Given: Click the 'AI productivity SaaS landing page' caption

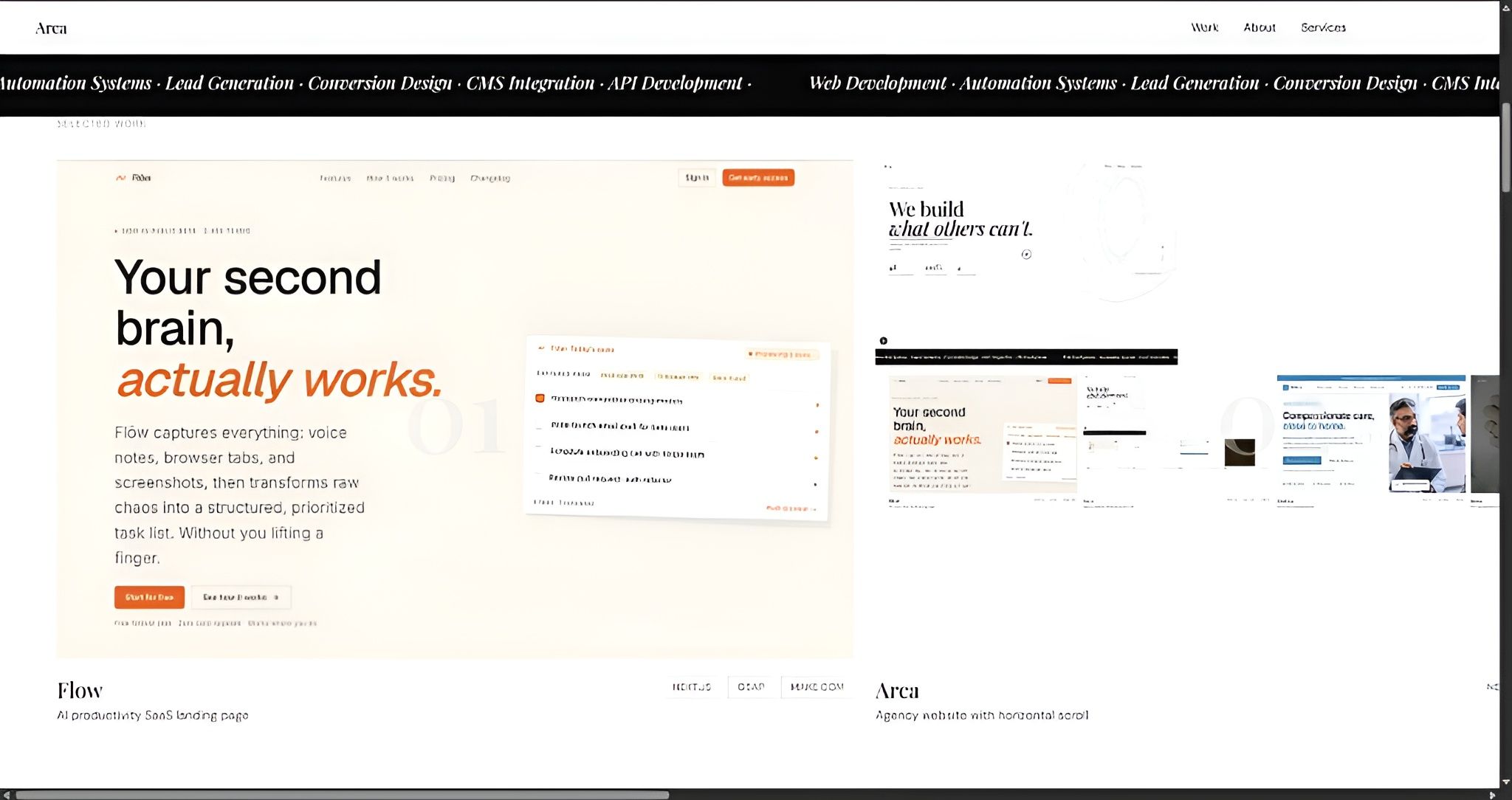Looking at the screenshot, I should click(x=153, y=715).
